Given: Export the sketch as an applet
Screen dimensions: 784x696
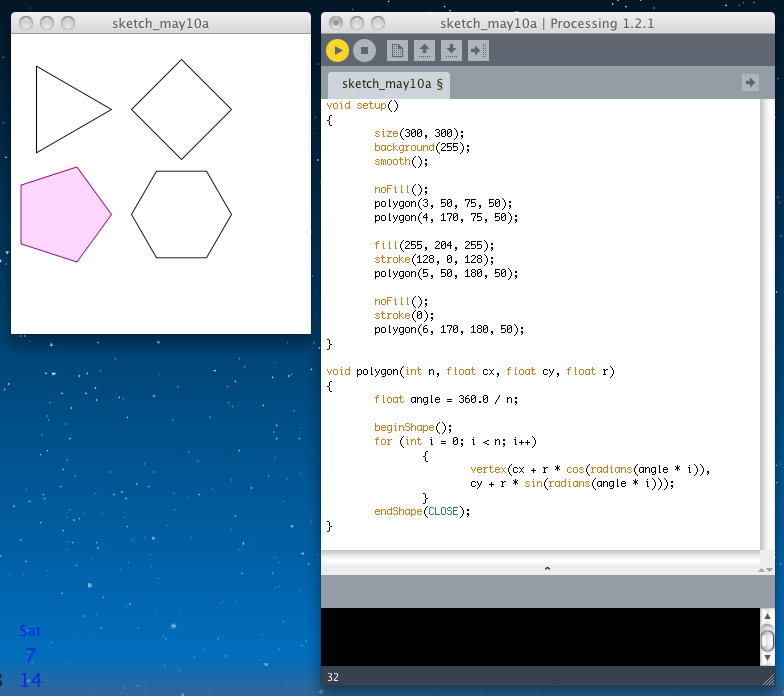Looking at the screenshot, I should click(x=478, y=50).
